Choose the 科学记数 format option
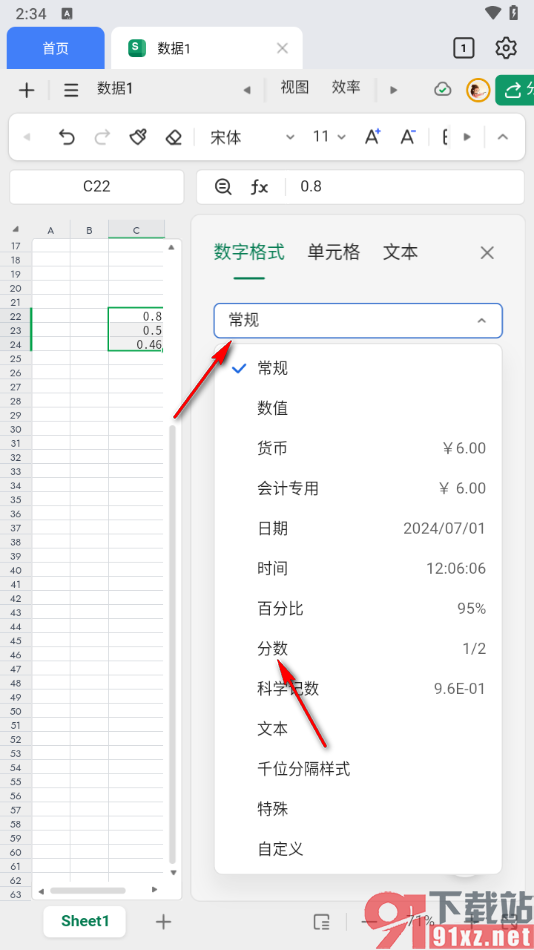This screenshot has width=534, height=950. [358, 689]
